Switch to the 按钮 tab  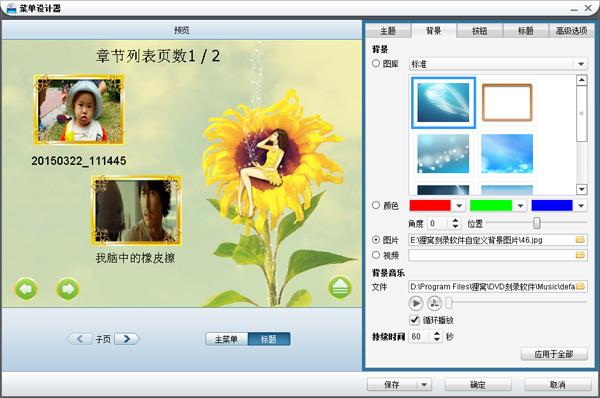(x=479, y=31)
